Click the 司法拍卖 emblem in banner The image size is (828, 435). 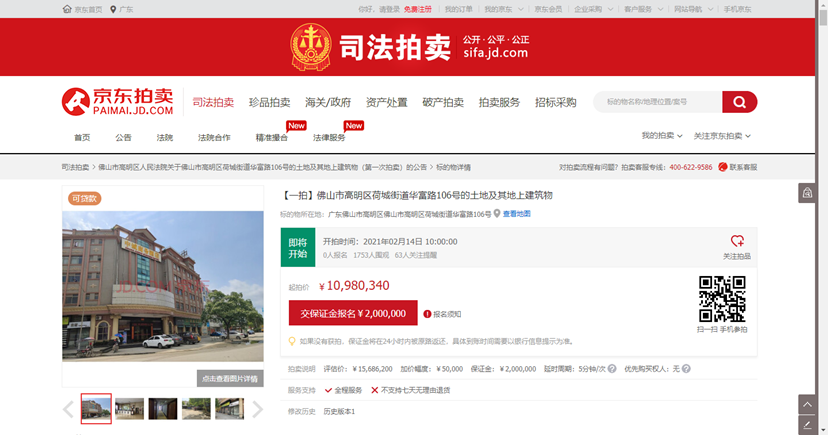311,47
